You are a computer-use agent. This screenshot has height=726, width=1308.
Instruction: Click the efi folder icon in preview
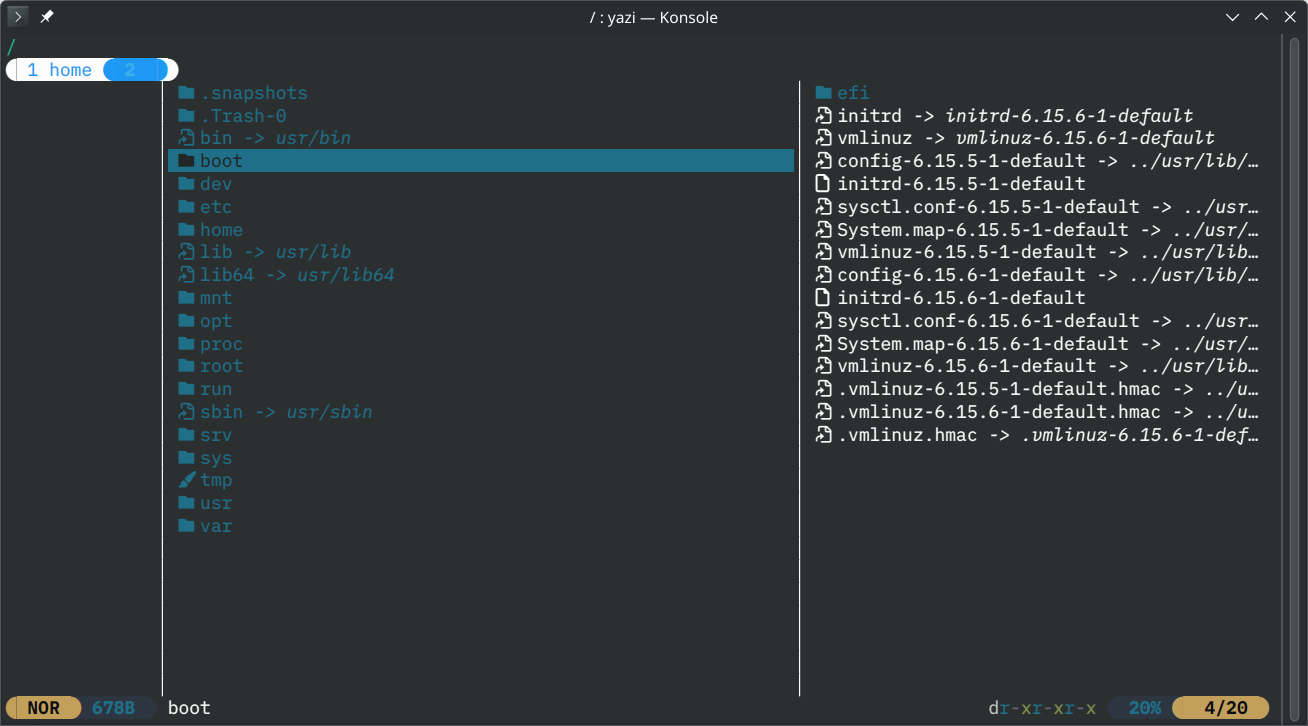(823, 93)
